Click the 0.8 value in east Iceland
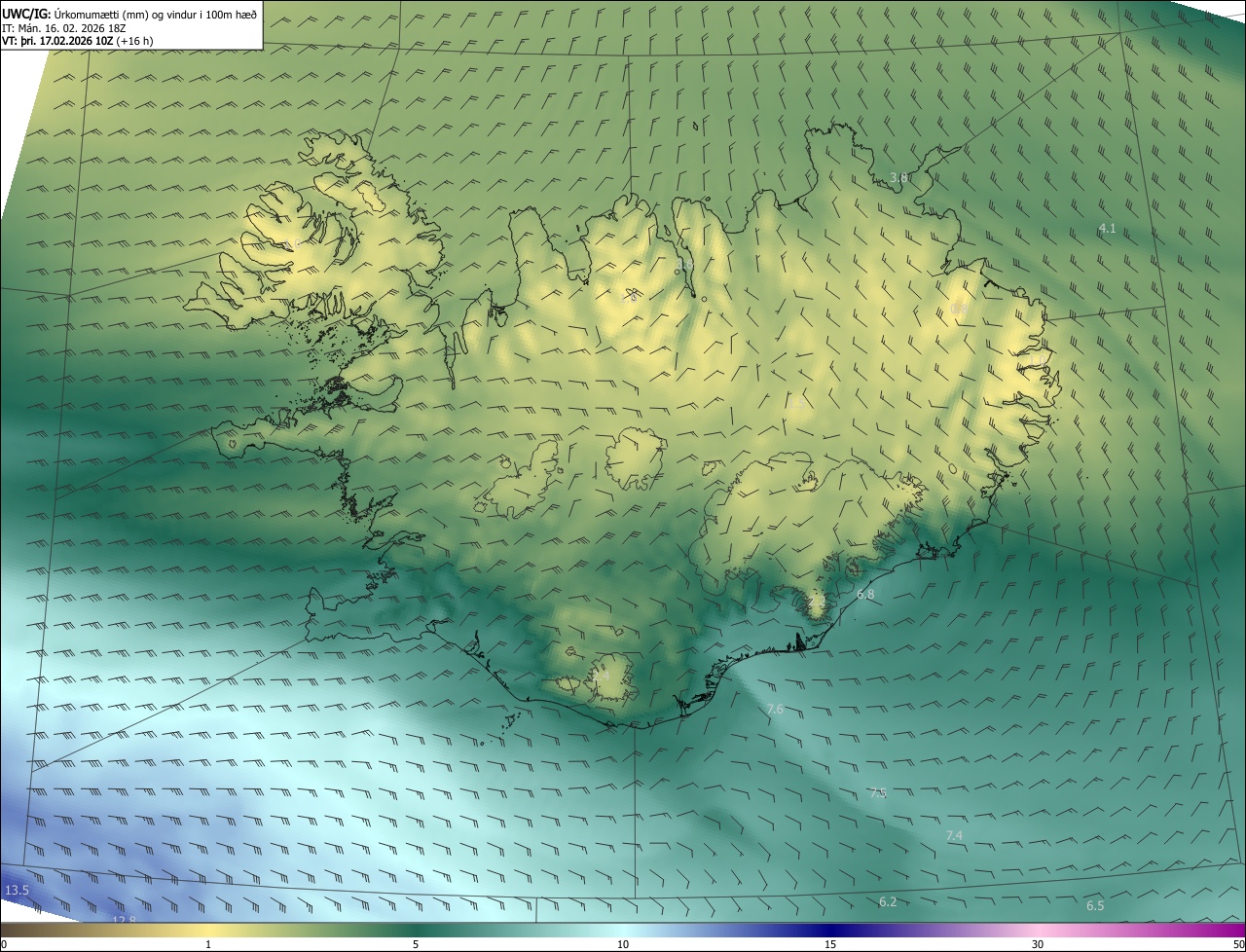This screenshot has height=952, width=1246. tap(959, 309)
